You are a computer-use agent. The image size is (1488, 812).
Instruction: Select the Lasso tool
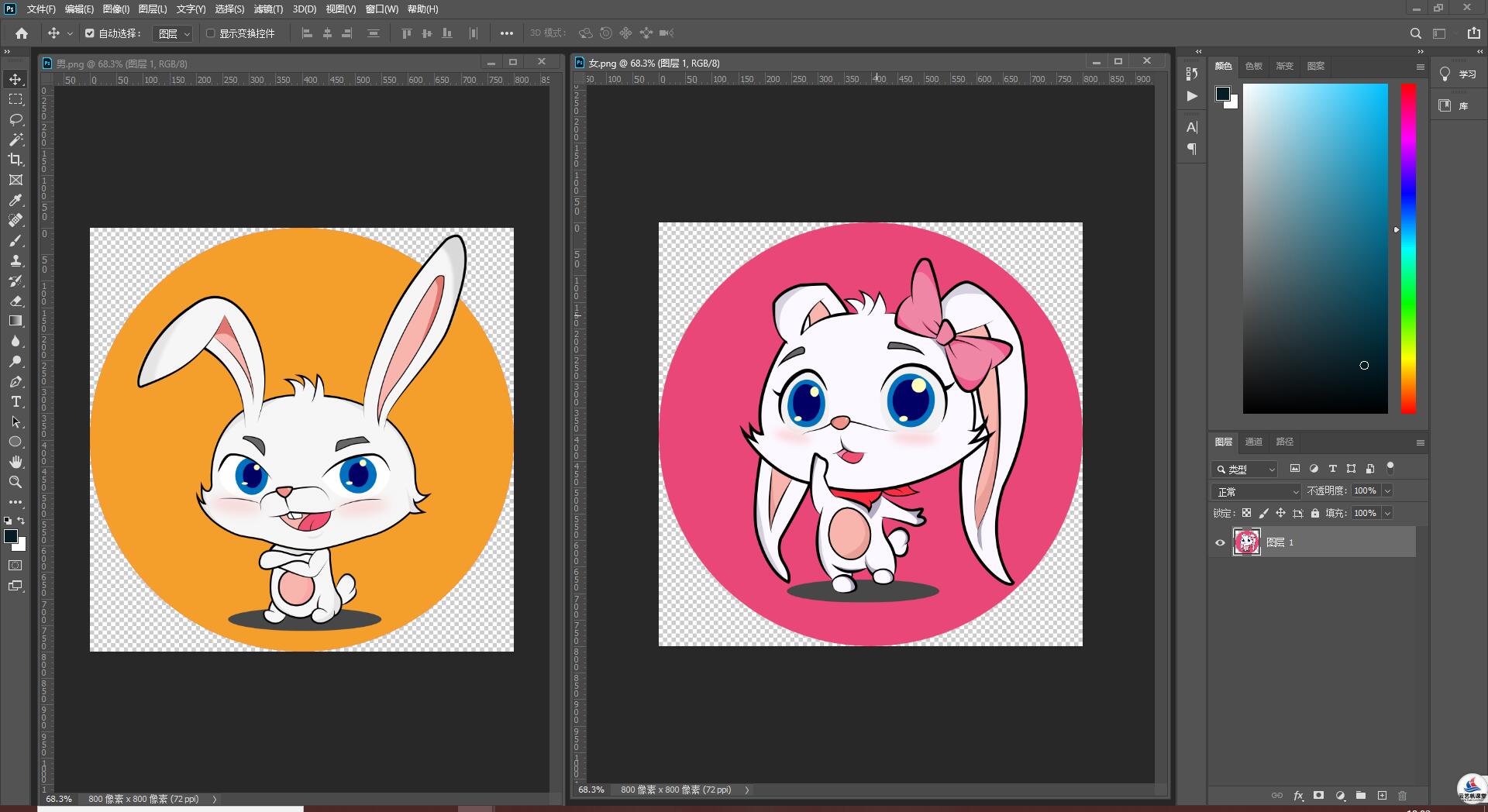15,119
